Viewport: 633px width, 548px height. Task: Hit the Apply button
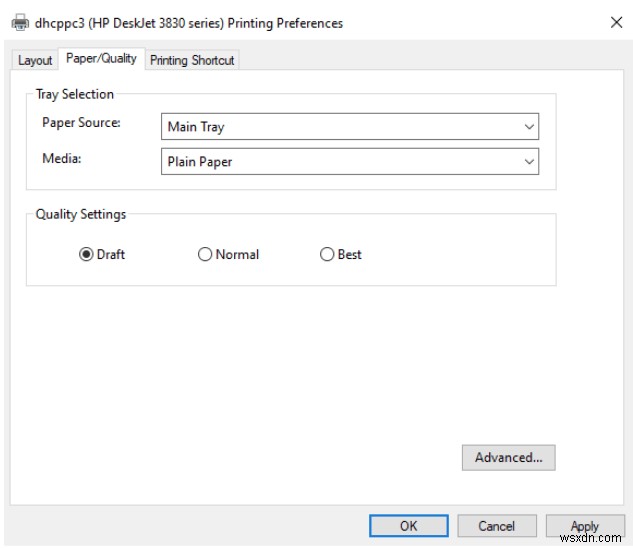click(584, 526)
